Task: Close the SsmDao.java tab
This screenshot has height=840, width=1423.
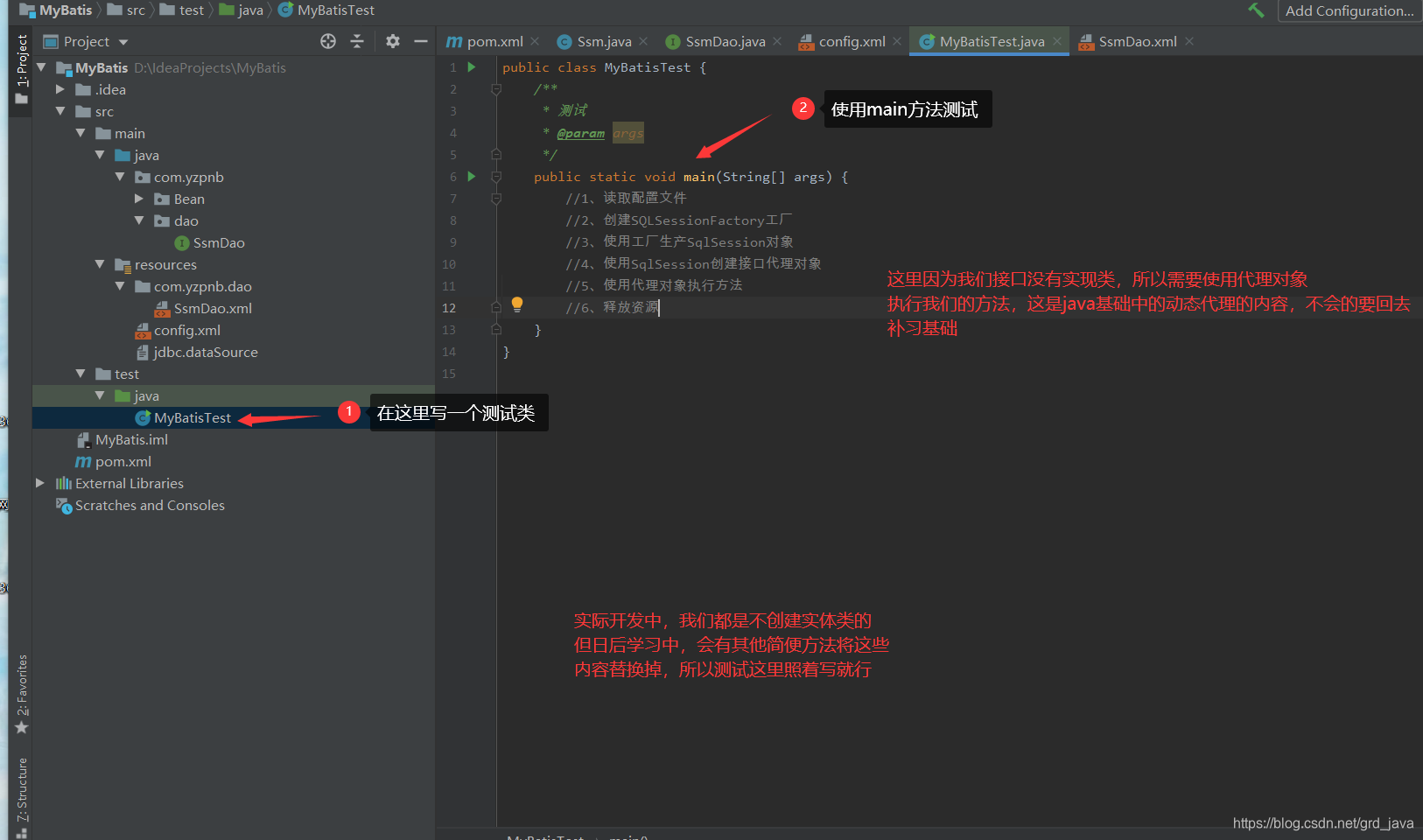Action: tap(777, 41)
